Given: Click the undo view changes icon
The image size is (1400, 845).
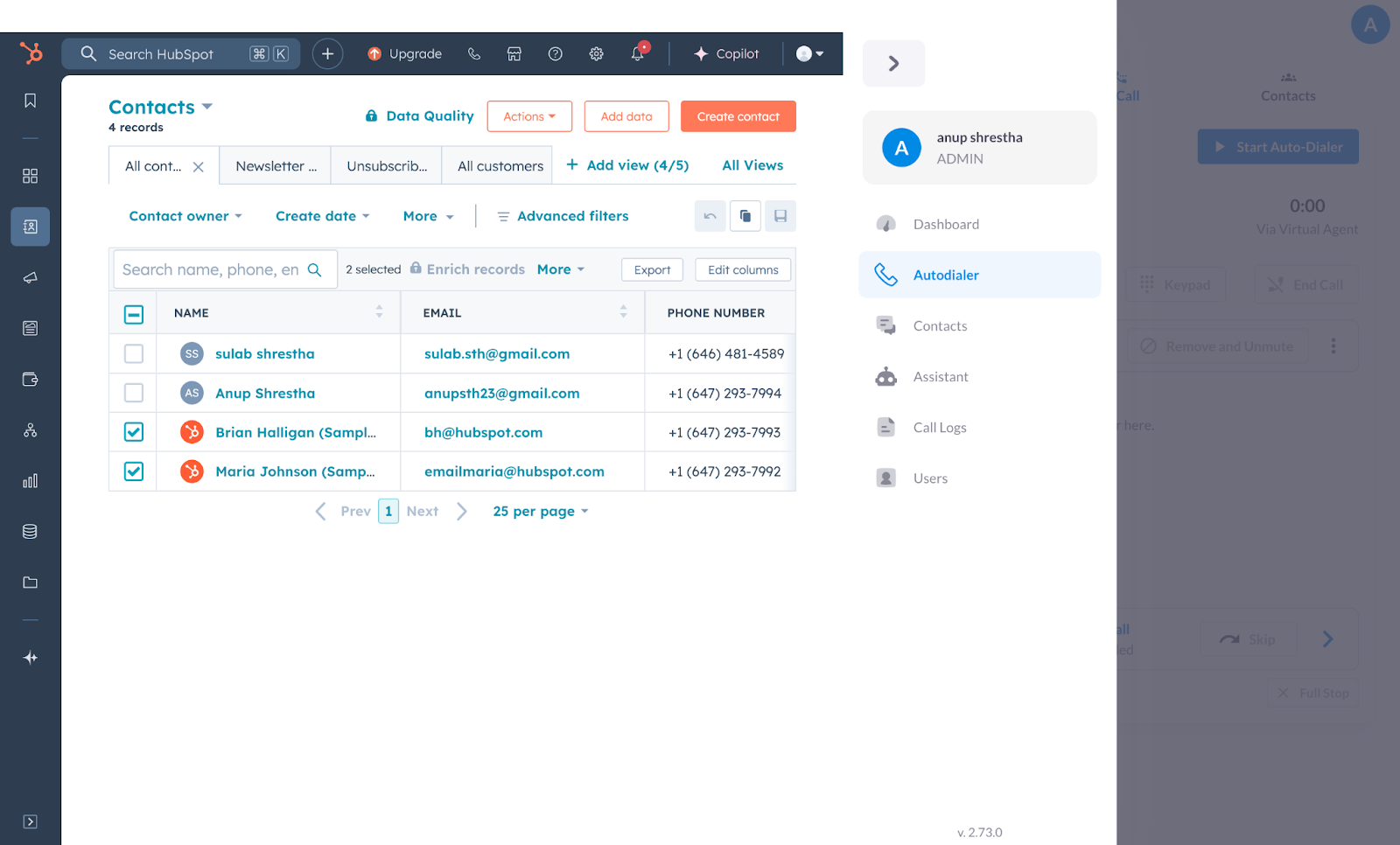Looking at the screenshot, I should pos(710,216).
